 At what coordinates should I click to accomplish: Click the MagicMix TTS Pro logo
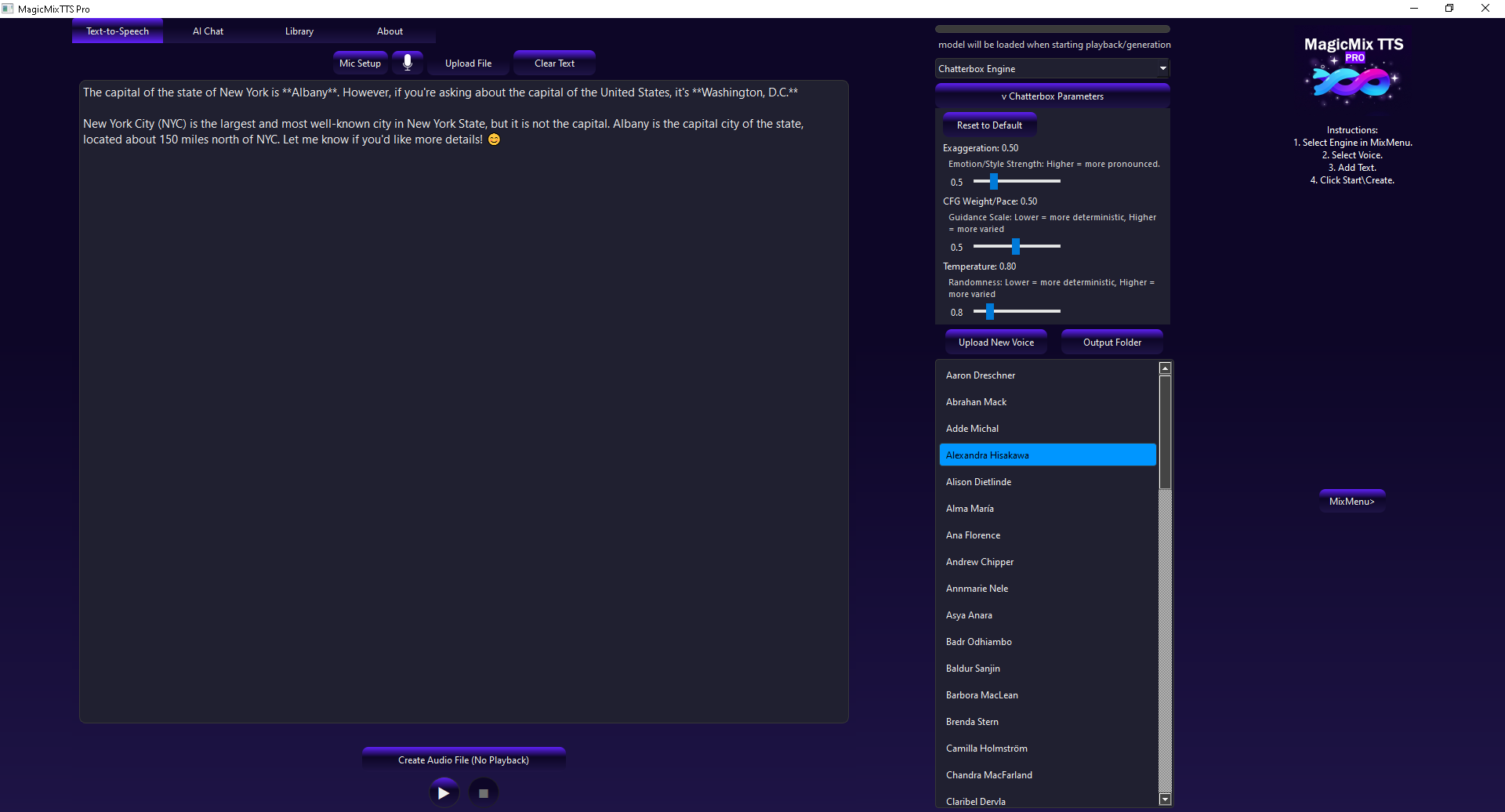click(x=1354, y=71)
